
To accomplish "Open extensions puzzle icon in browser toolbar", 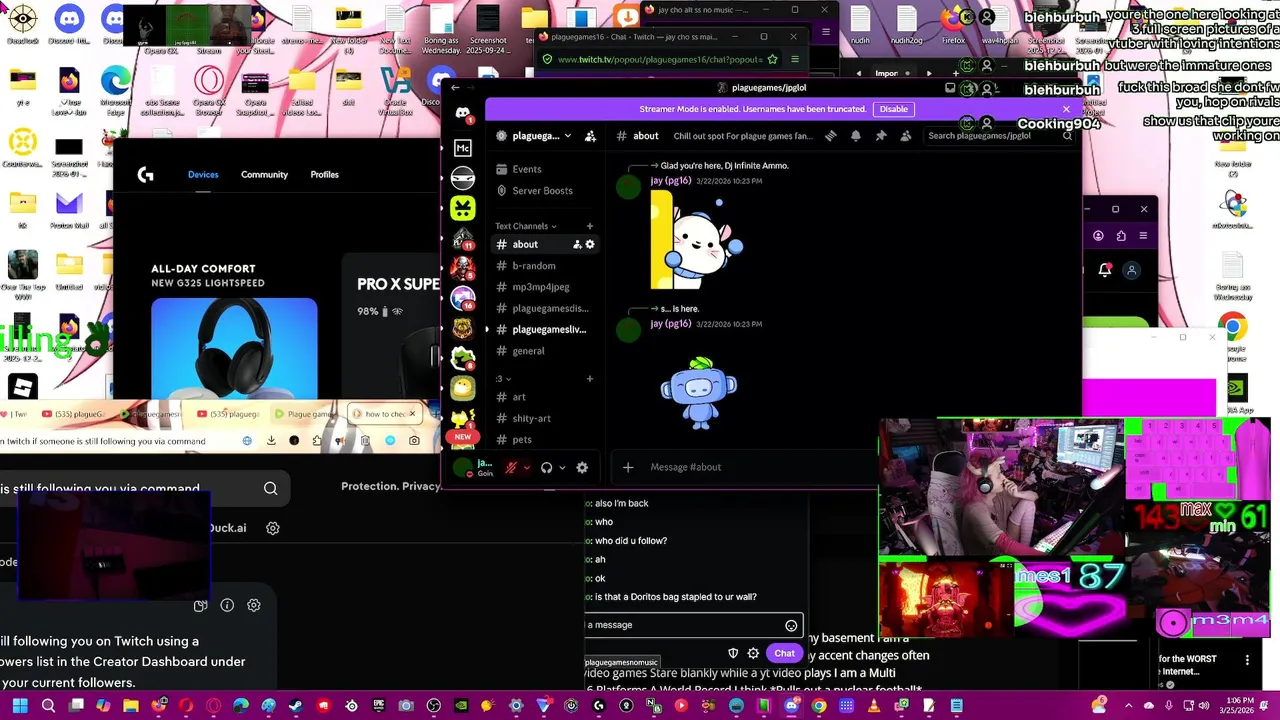I will [317, 440].
